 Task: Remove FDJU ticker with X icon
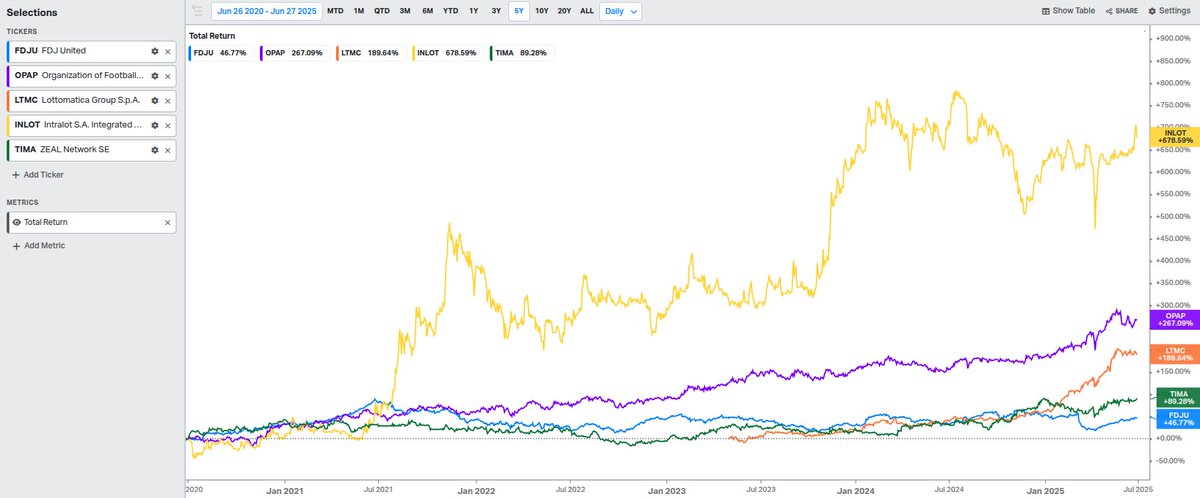coord(167,50)
